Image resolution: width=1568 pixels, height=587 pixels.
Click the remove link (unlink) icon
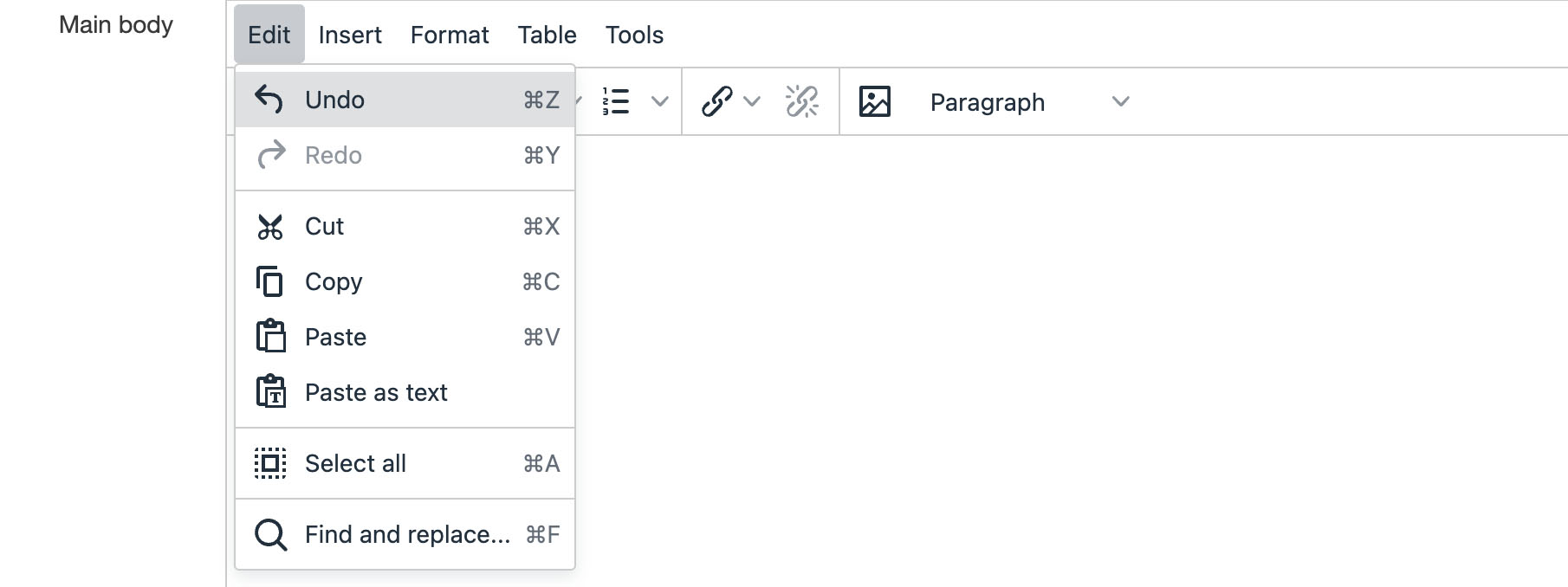coord(801,101)
